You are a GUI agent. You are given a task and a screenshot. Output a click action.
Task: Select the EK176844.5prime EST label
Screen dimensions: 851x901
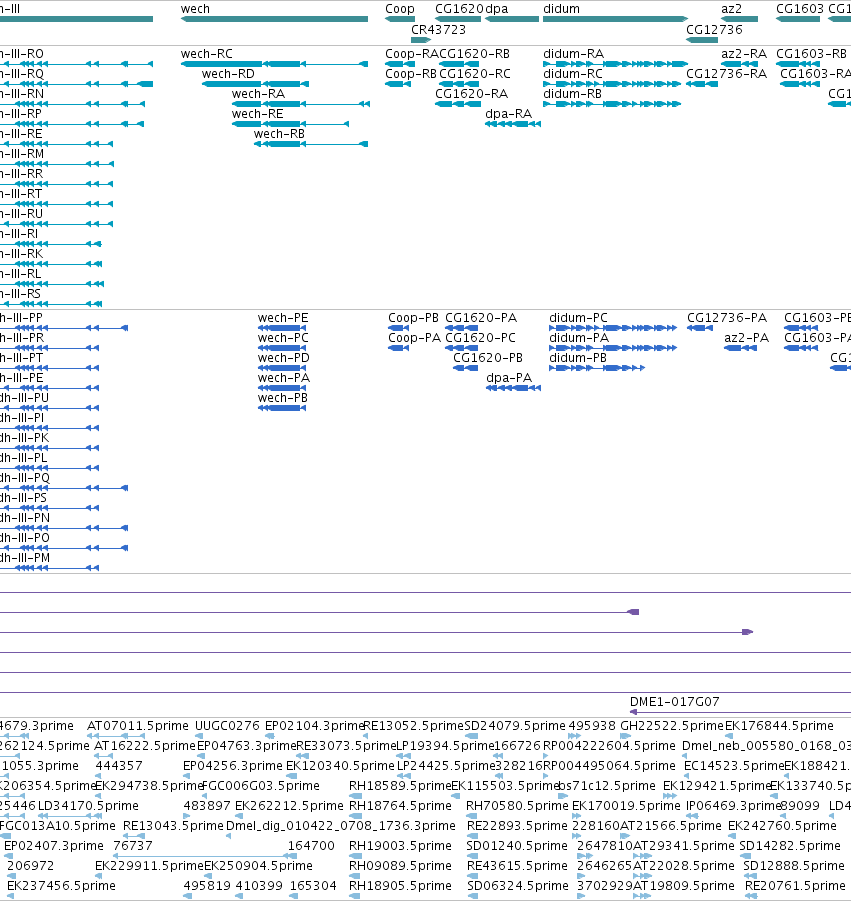[x=779, y=726]
